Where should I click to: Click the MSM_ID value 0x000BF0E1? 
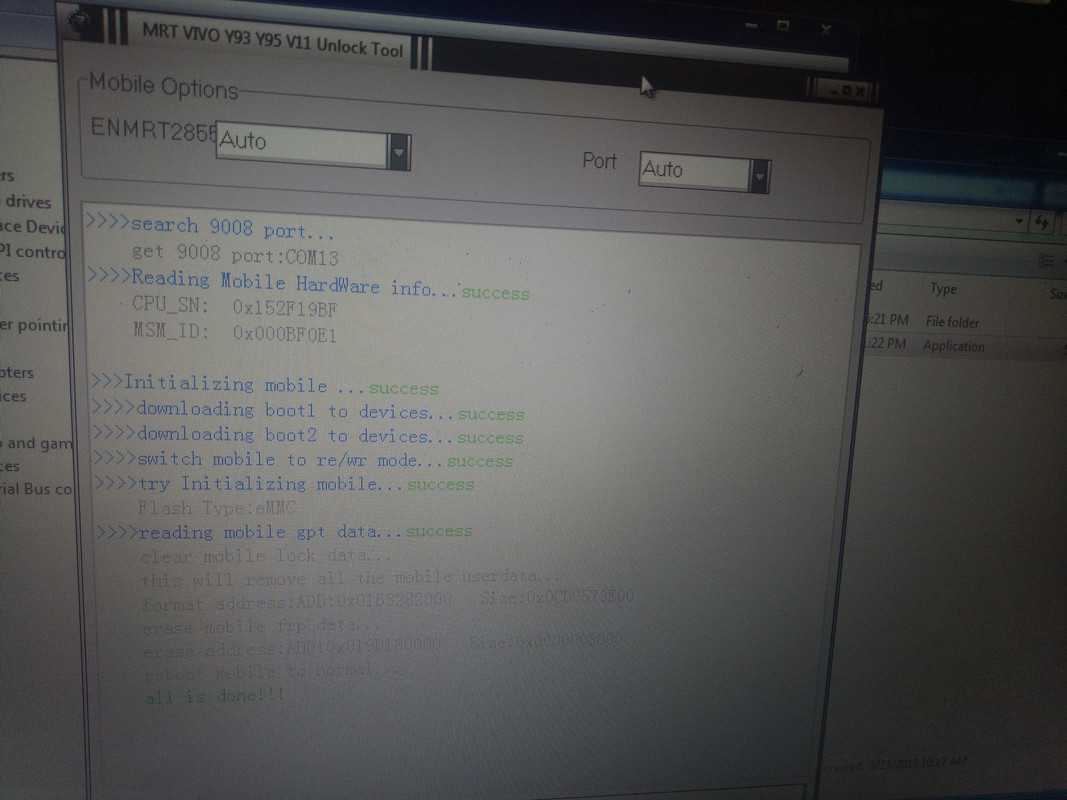pyautogui.click(x=284, y=333)
